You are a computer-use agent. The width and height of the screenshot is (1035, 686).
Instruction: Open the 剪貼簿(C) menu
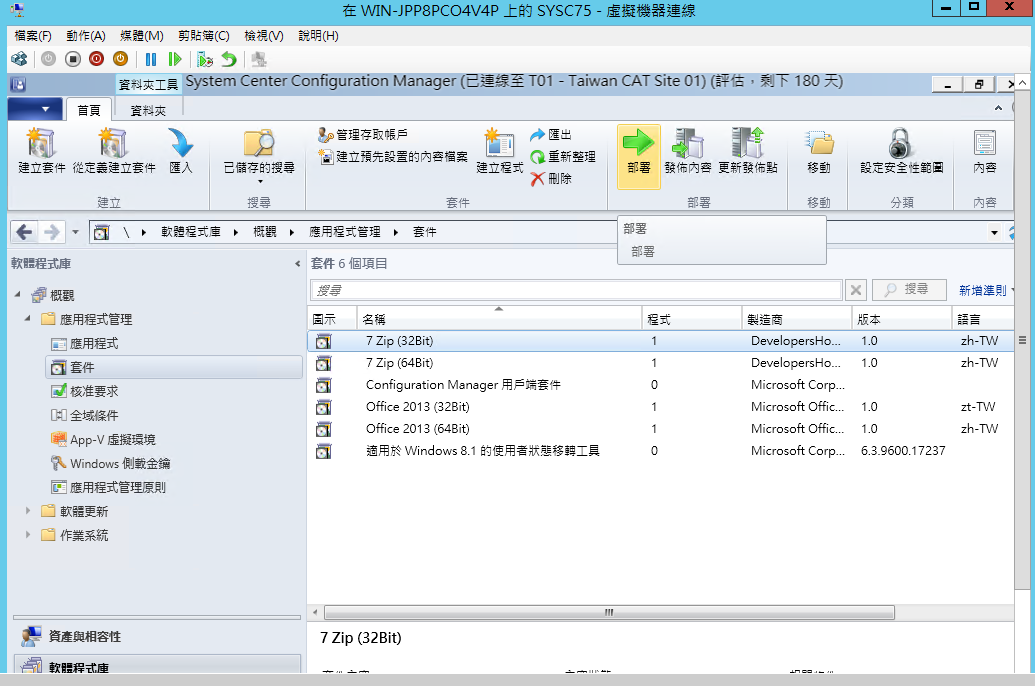204,36
